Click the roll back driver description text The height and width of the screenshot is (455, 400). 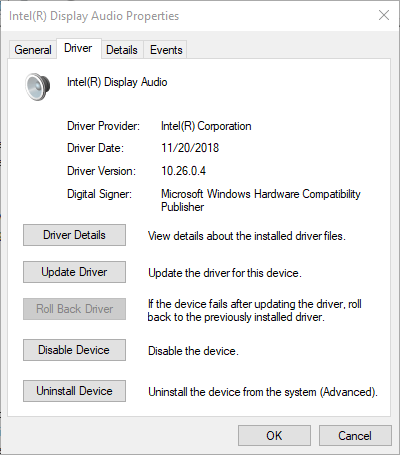tap(255, 310)
